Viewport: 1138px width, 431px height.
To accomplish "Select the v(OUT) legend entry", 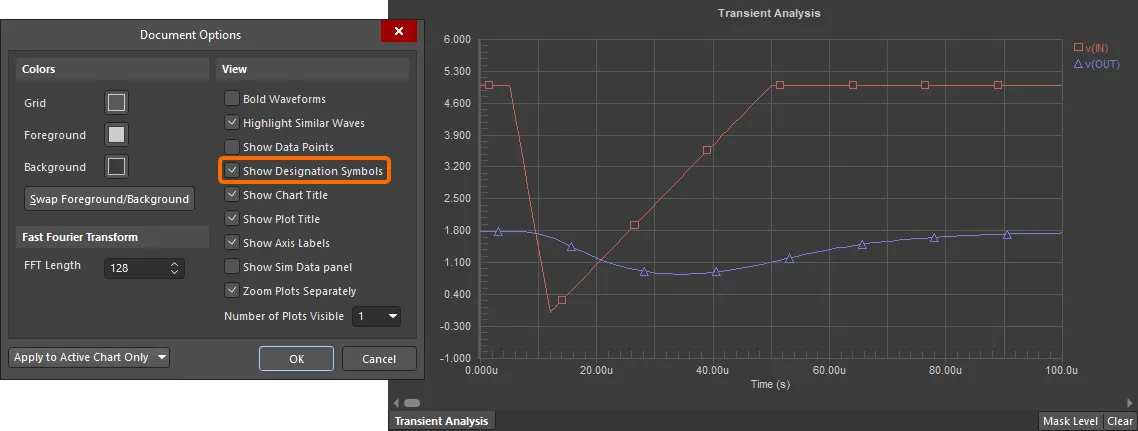I will tap(1096, 64).
